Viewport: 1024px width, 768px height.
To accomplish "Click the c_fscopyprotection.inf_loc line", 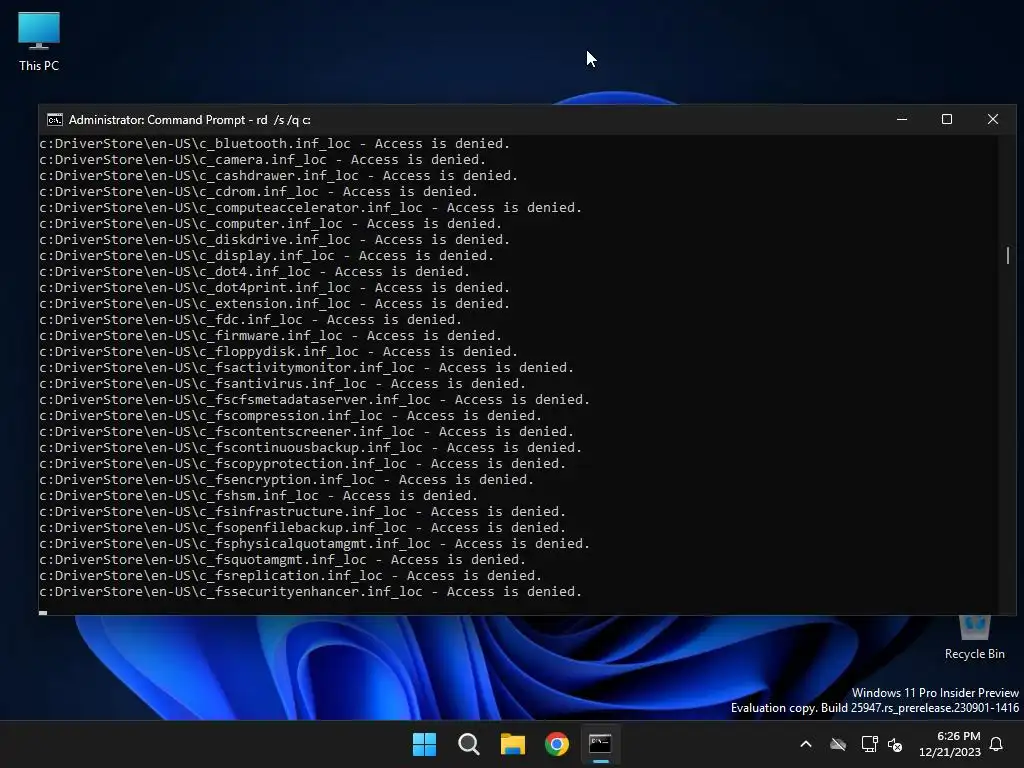I will (302, 464).
